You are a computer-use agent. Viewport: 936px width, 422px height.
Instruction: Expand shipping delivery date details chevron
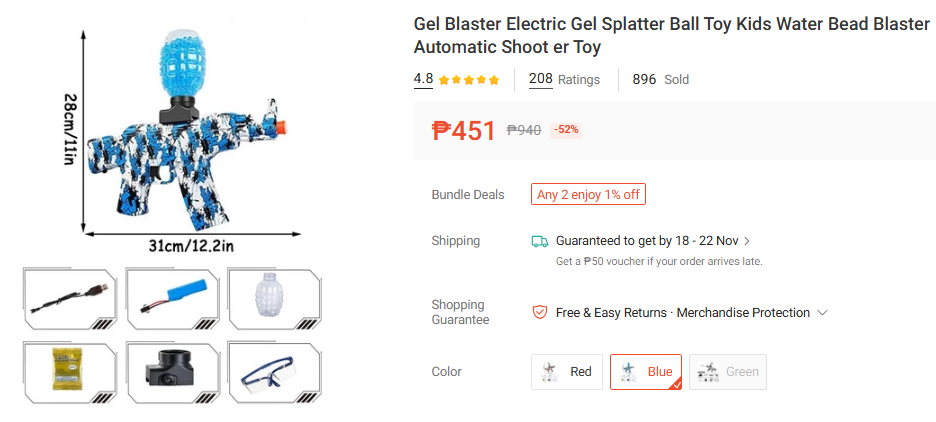pos(747,241)
